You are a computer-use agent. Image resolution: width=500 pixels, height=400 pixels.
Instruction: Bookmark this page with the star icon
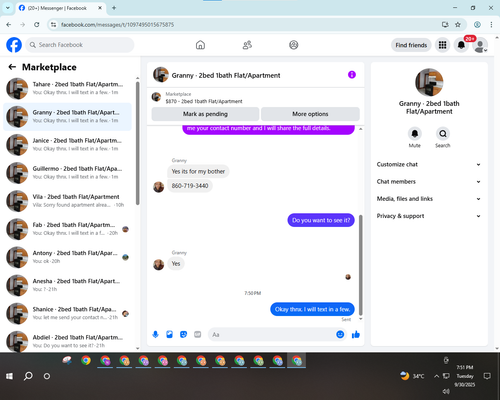458,25
